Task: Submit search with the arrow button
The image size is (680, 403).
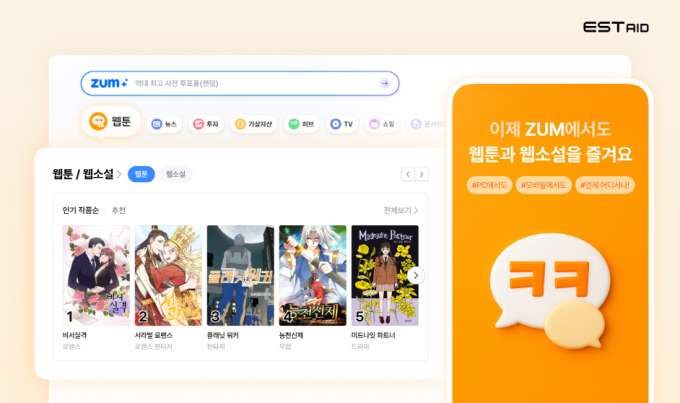Action: tap(385, 83)
